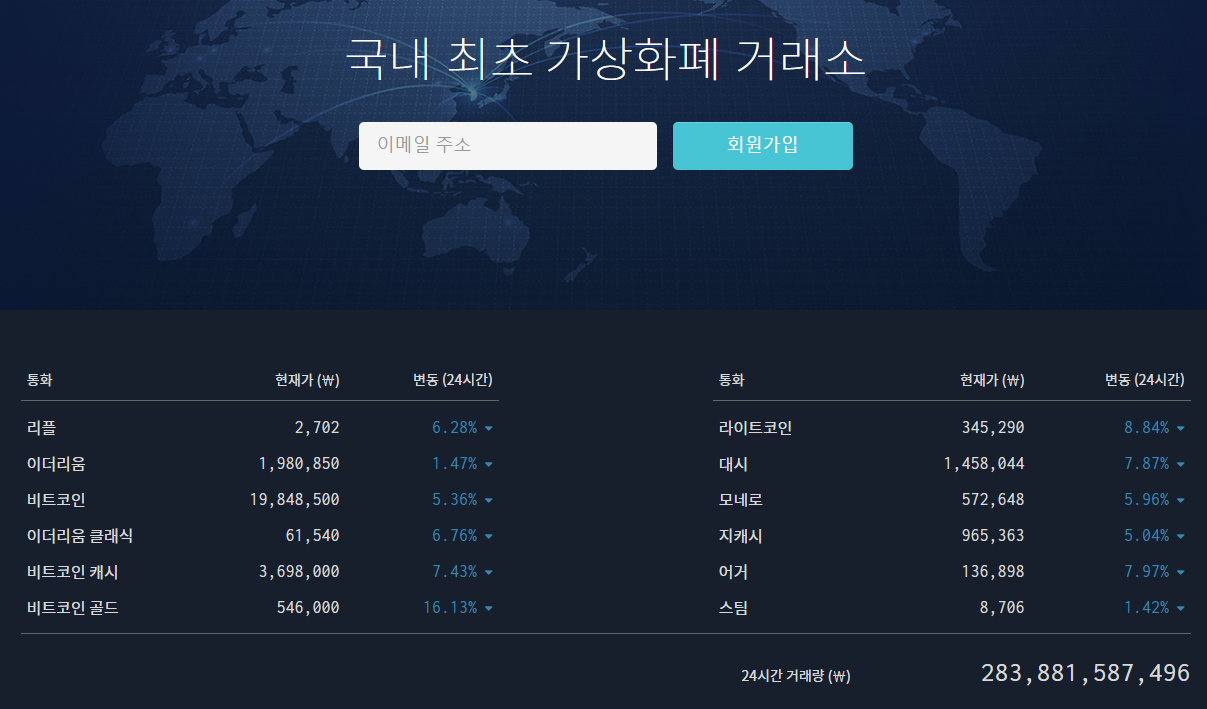Click the price 3,698,000
The height and width of the screenshot is (709, 1207).
299,572
